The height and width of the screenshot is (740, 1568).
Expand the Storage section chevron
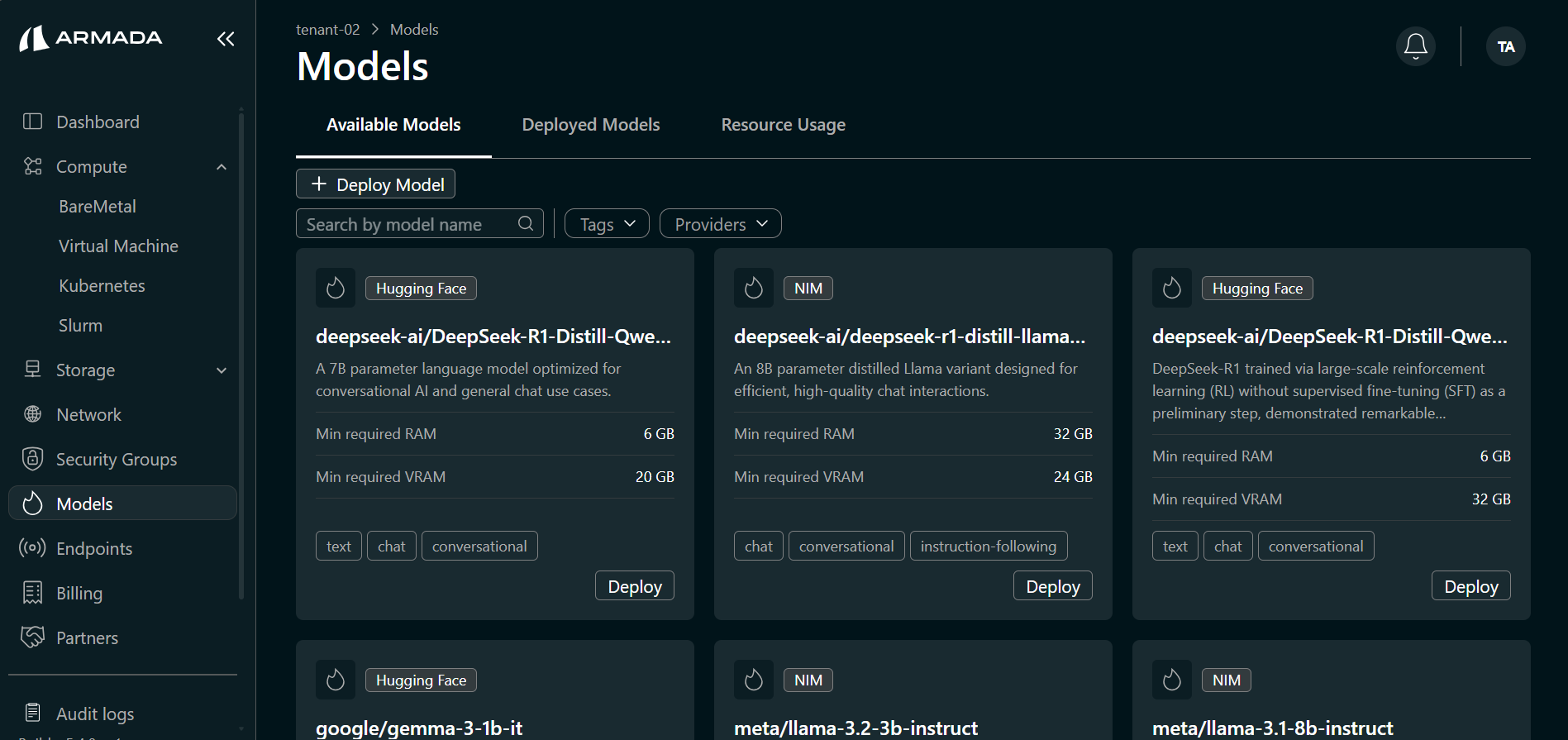click(222, 370)
